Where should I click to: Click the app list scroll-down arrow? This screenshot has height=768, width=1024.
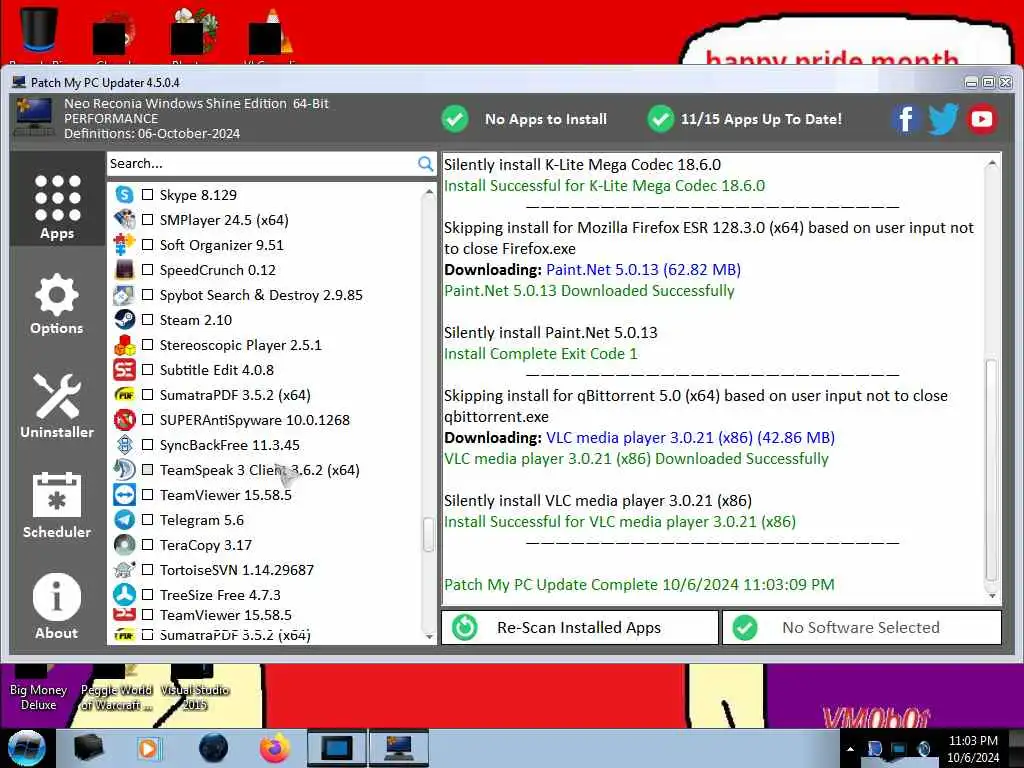(x=428, y=636)
